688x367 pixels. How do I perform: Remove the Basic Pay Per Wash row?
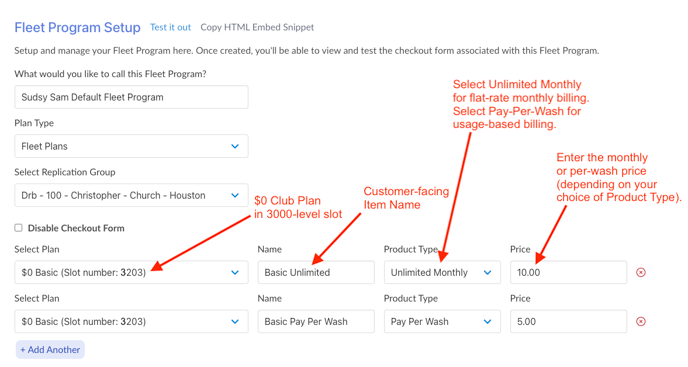(x=641, y=322)
